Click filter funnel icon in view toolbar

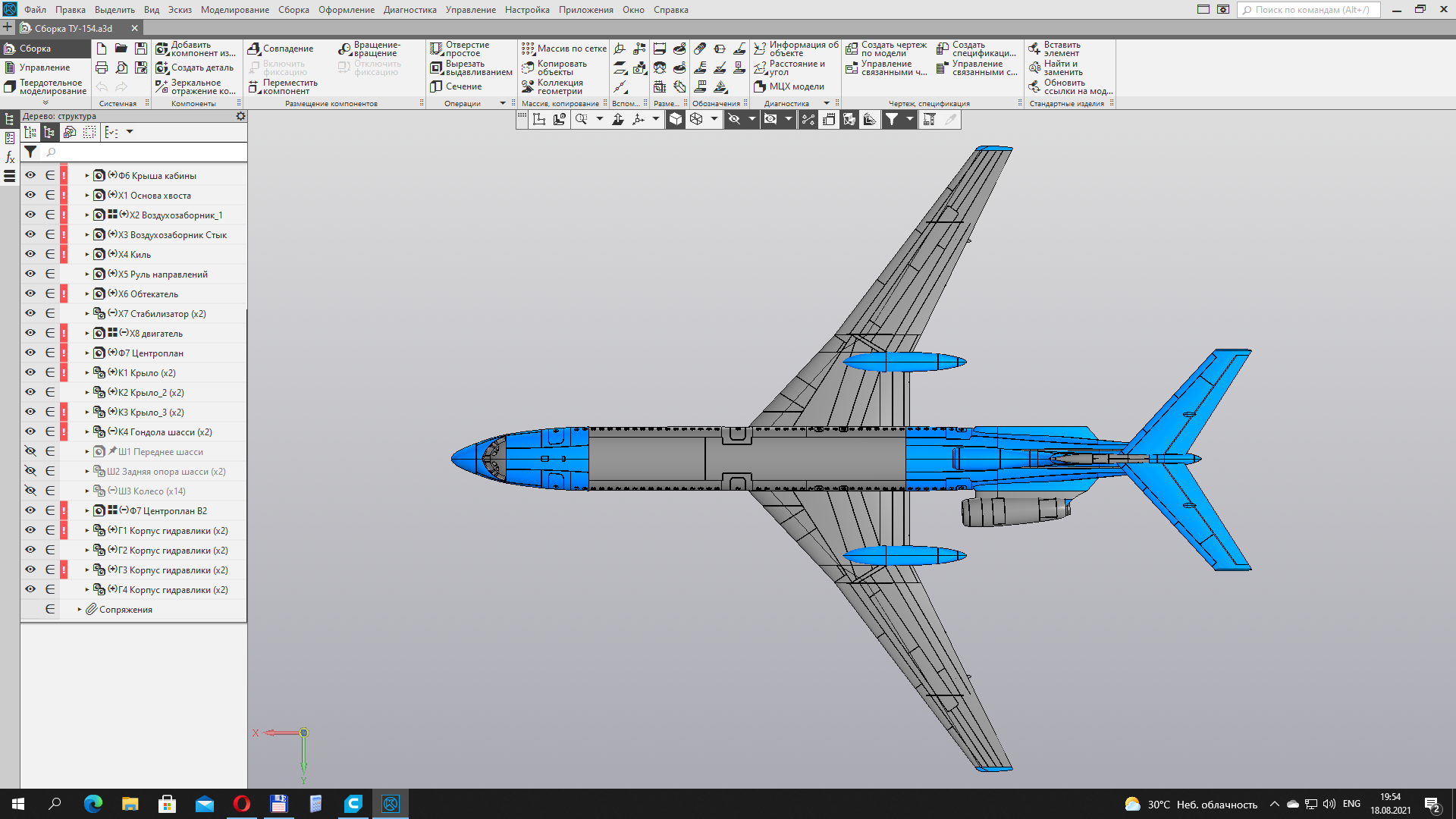click(x=892, y=119)
